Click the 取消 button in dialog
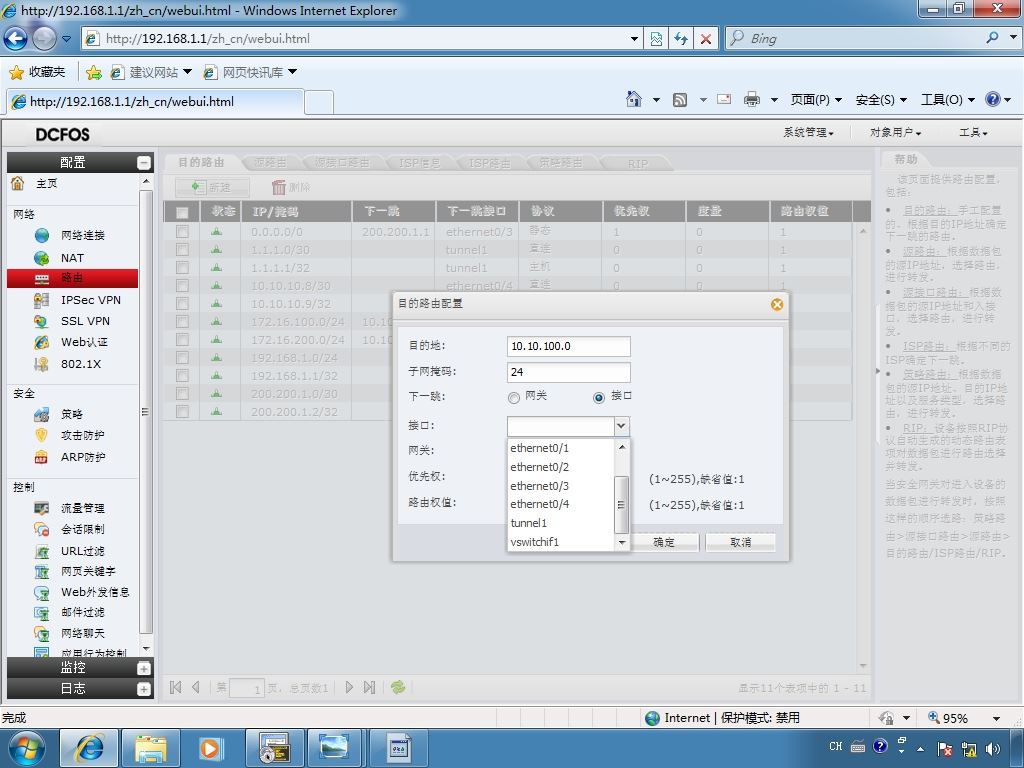The height and width of the screenshot is (768, 1024). coord(741,542)
